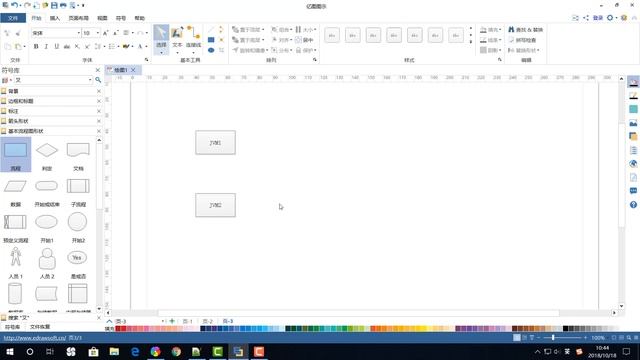Viewport: 640px width, 360px height.
Task: Close the 标注 library section
Action: point(99,111)
